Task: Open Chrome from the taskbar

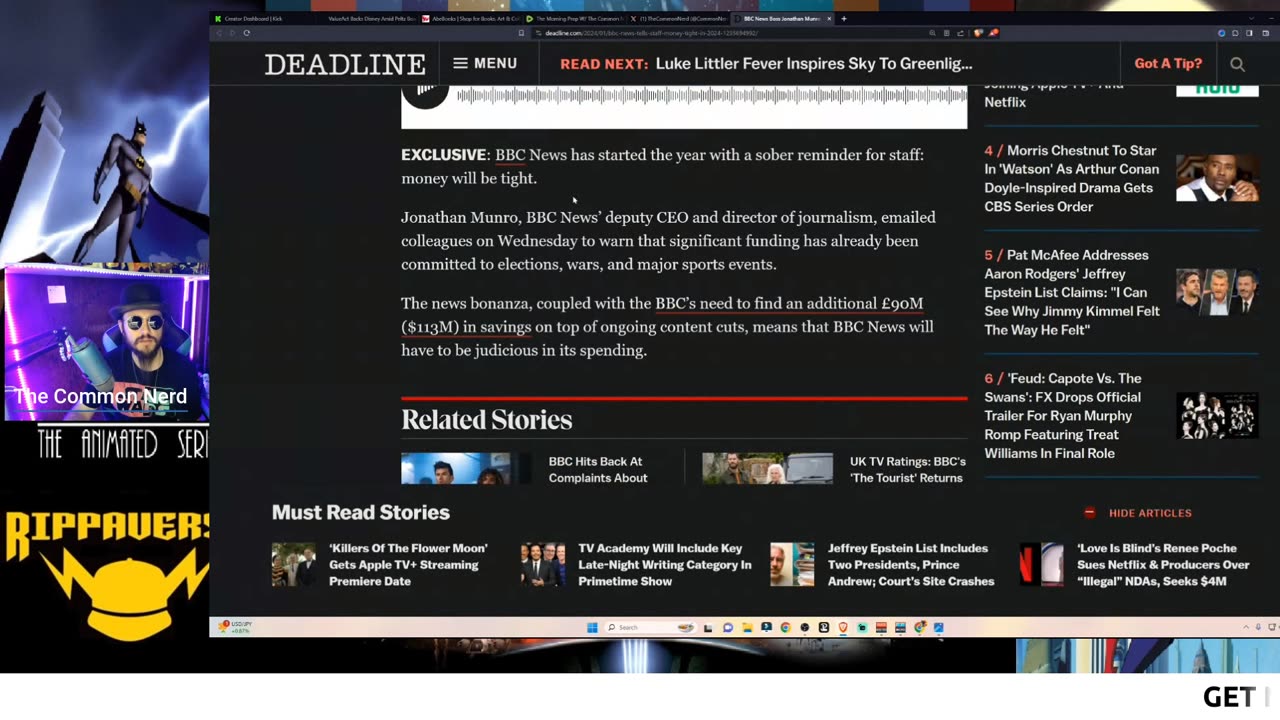Action: [x=785, y=627]
